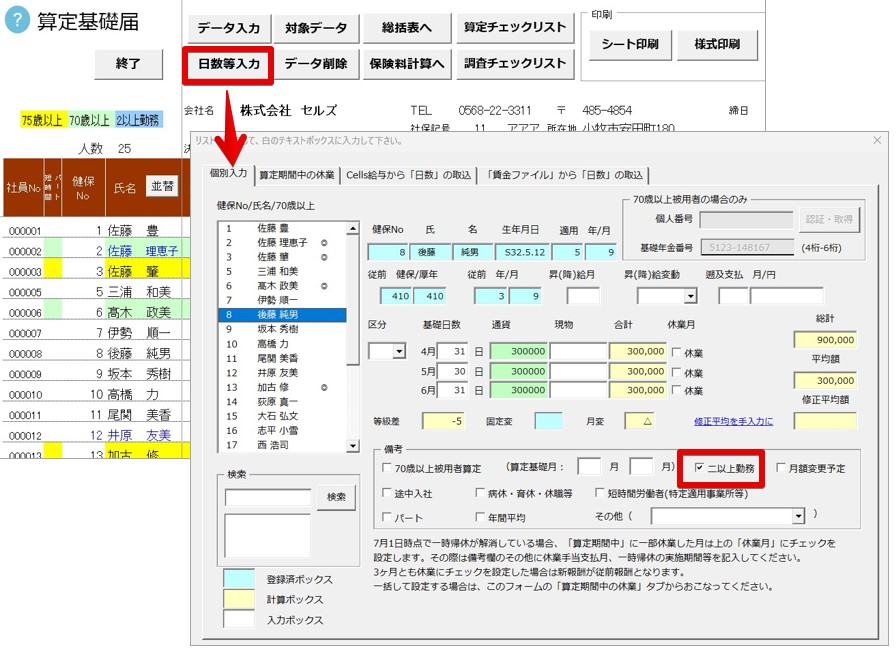Image resolution: width=896 pixels, height=653 pixels.
Task: Uncheck the 二以上勤務 checkbox
Action: tap(699, 467)
